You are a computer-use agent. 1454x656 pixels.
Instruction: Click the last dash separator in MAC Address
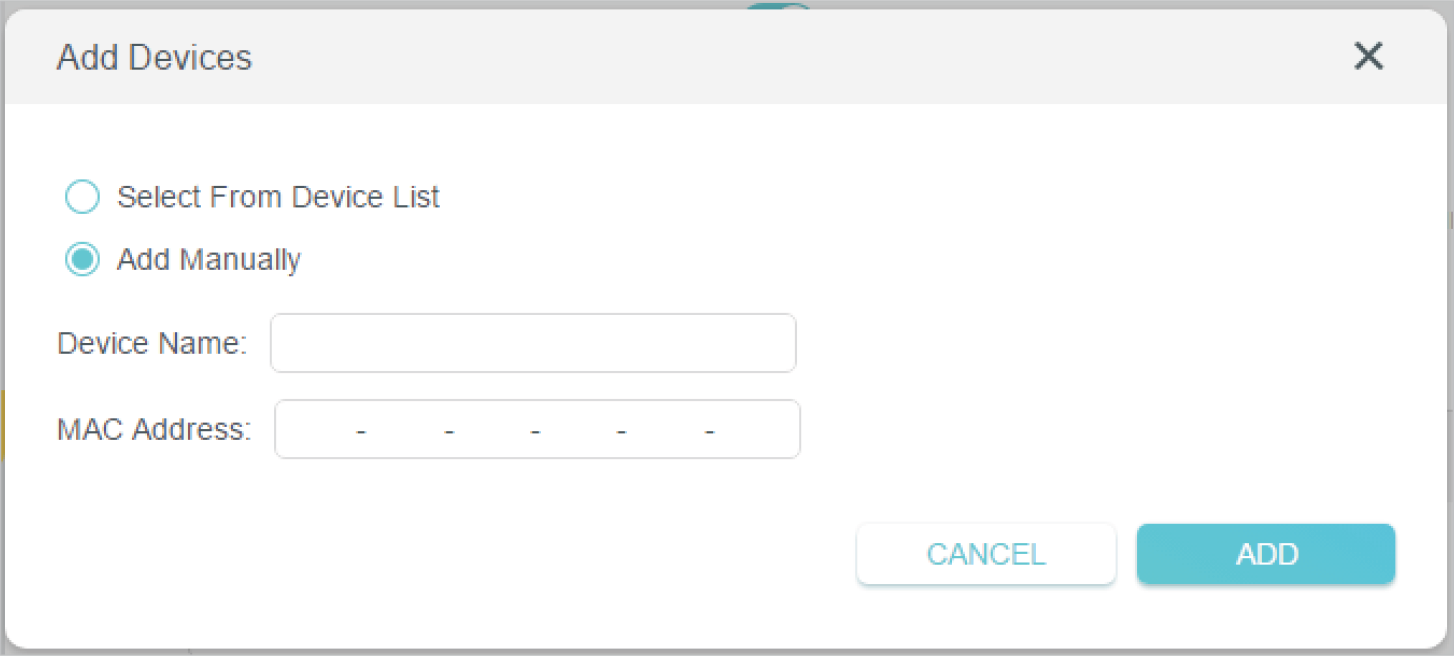coord(710,431)
